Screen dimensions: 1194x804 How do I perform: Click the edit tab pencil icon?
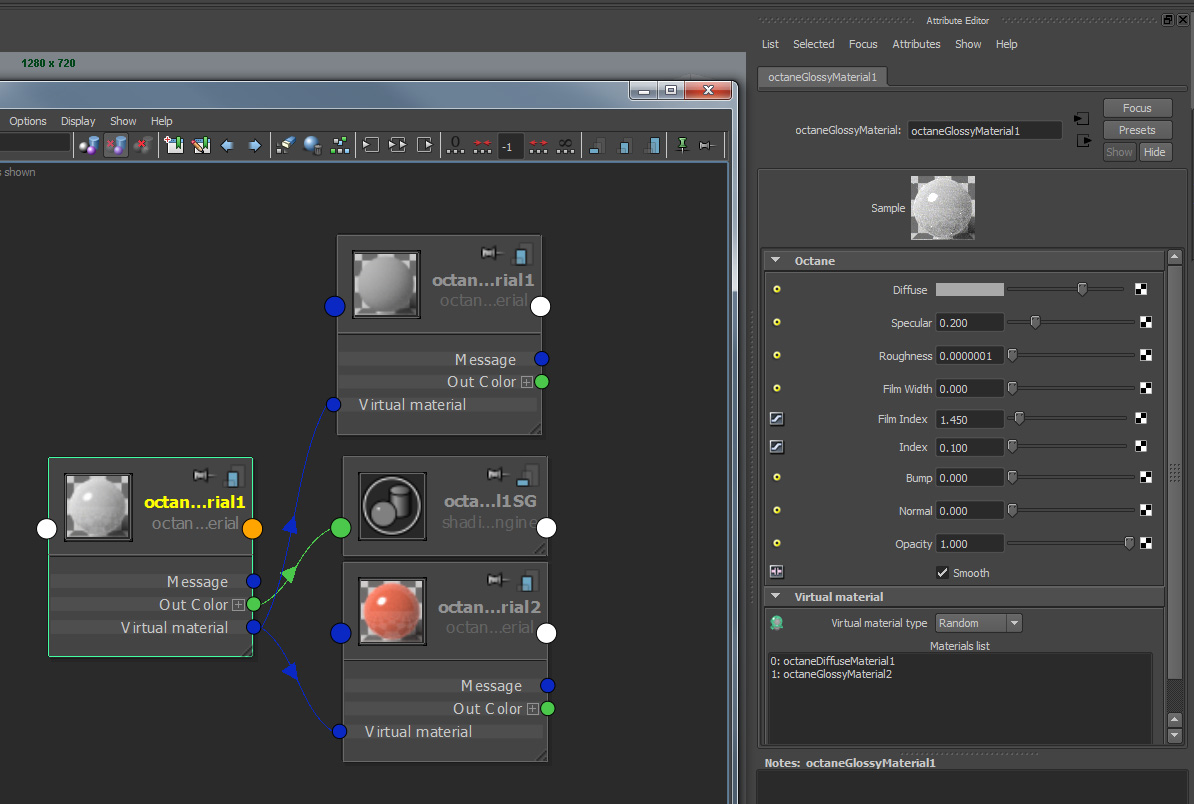click(201, 145)
